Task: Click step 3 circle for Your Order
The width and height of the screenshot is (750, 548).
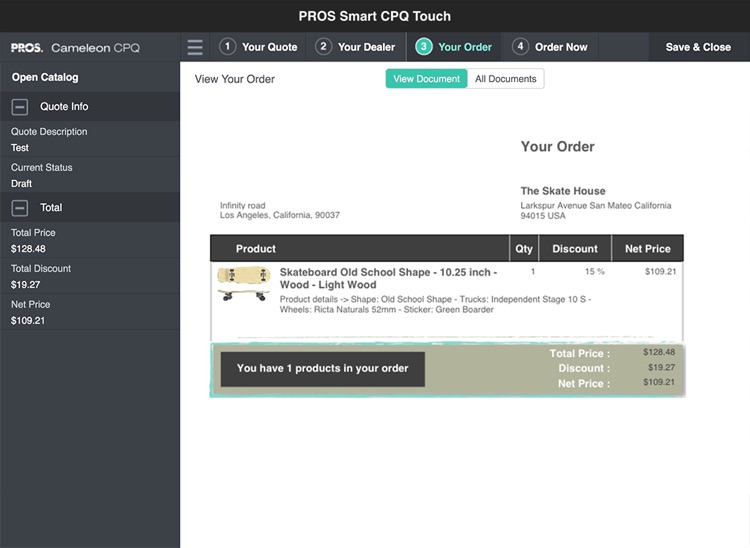Action: (x=424, y=47)
